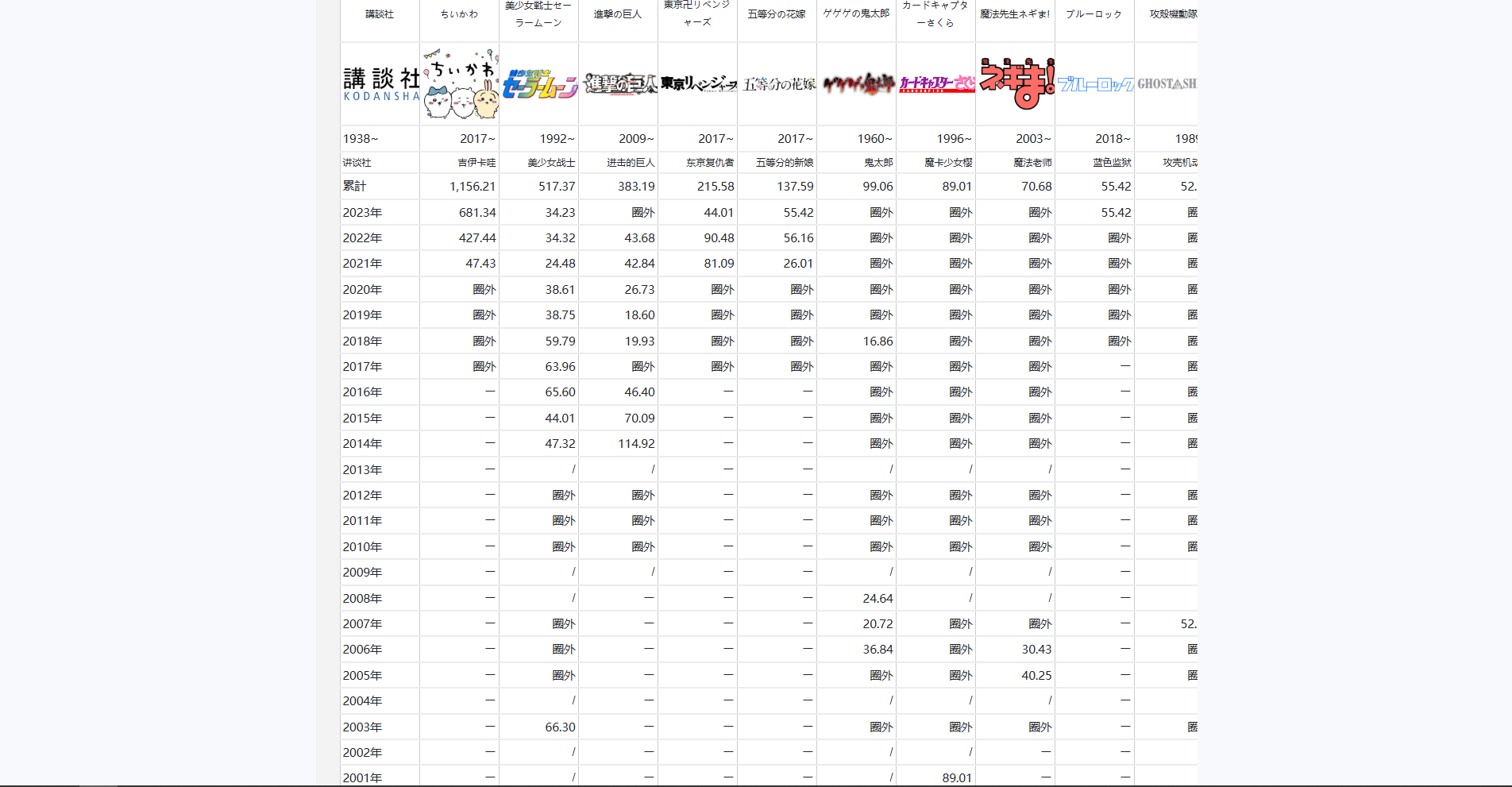1512x787 pixels.
Task: Click the Attack on Titan logo
Action: pos(619,84)
